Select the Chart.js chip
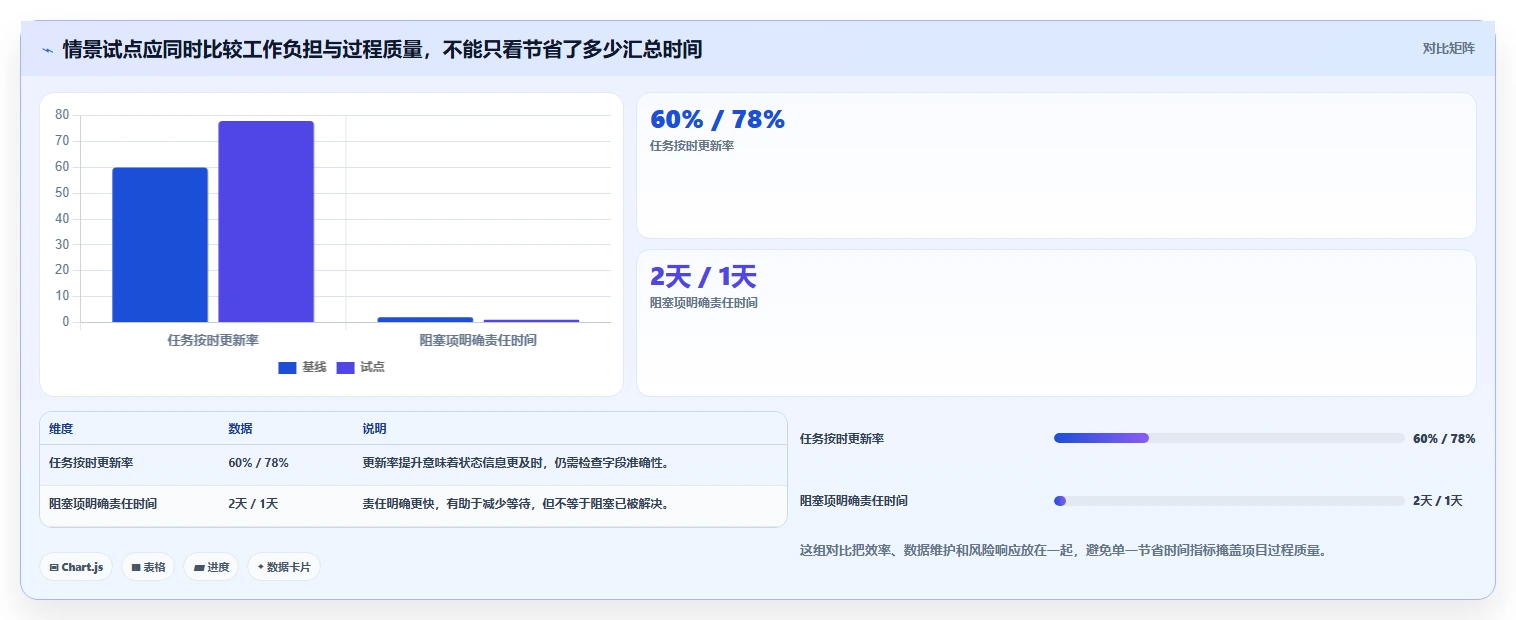1516x620 pixels. point(77,567)
